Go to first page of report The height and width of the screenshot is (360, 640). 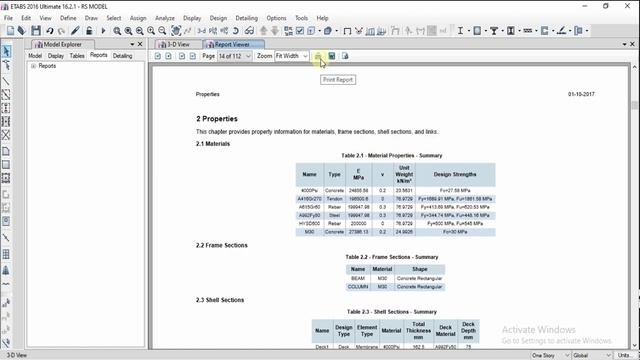[158, 56]
